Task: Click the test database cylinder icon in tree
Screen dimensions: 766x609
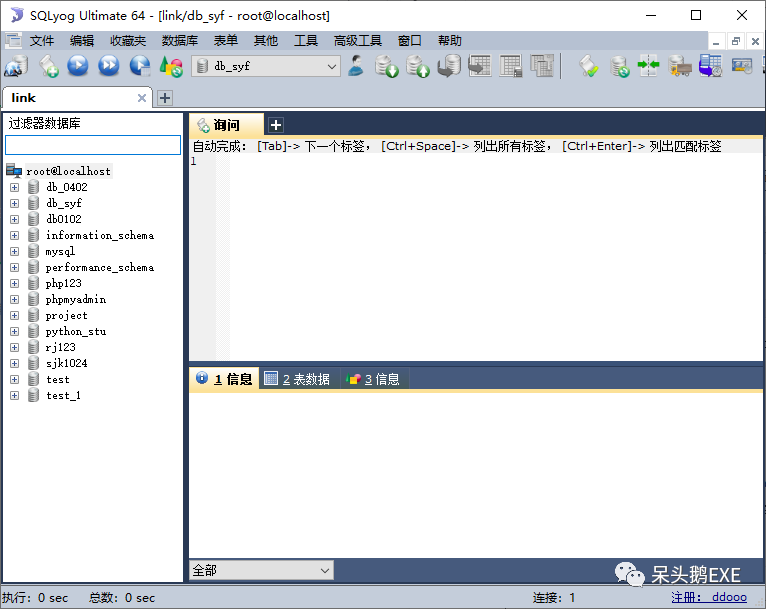Action: [33, 379]
